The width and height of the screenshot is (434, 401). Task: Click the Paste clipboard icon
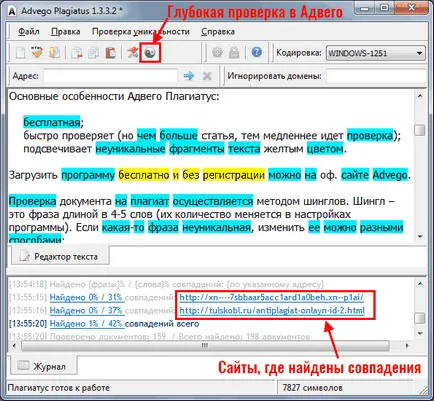coord(110,53)
